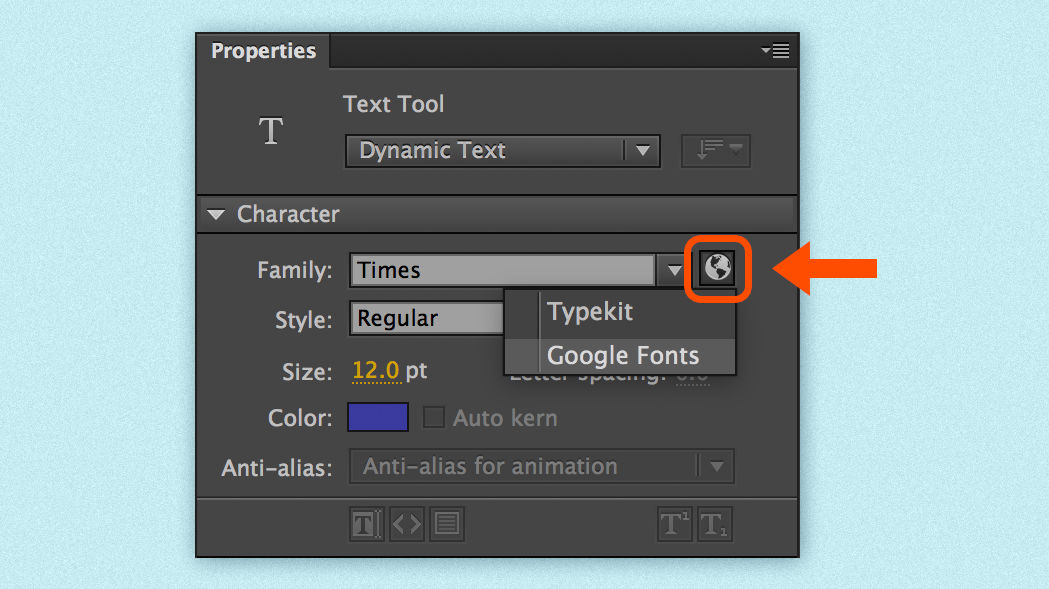Viewport: 1049px width, 589px height.
Task: Open the blue text color swatch
Action: tap(377, 417)
